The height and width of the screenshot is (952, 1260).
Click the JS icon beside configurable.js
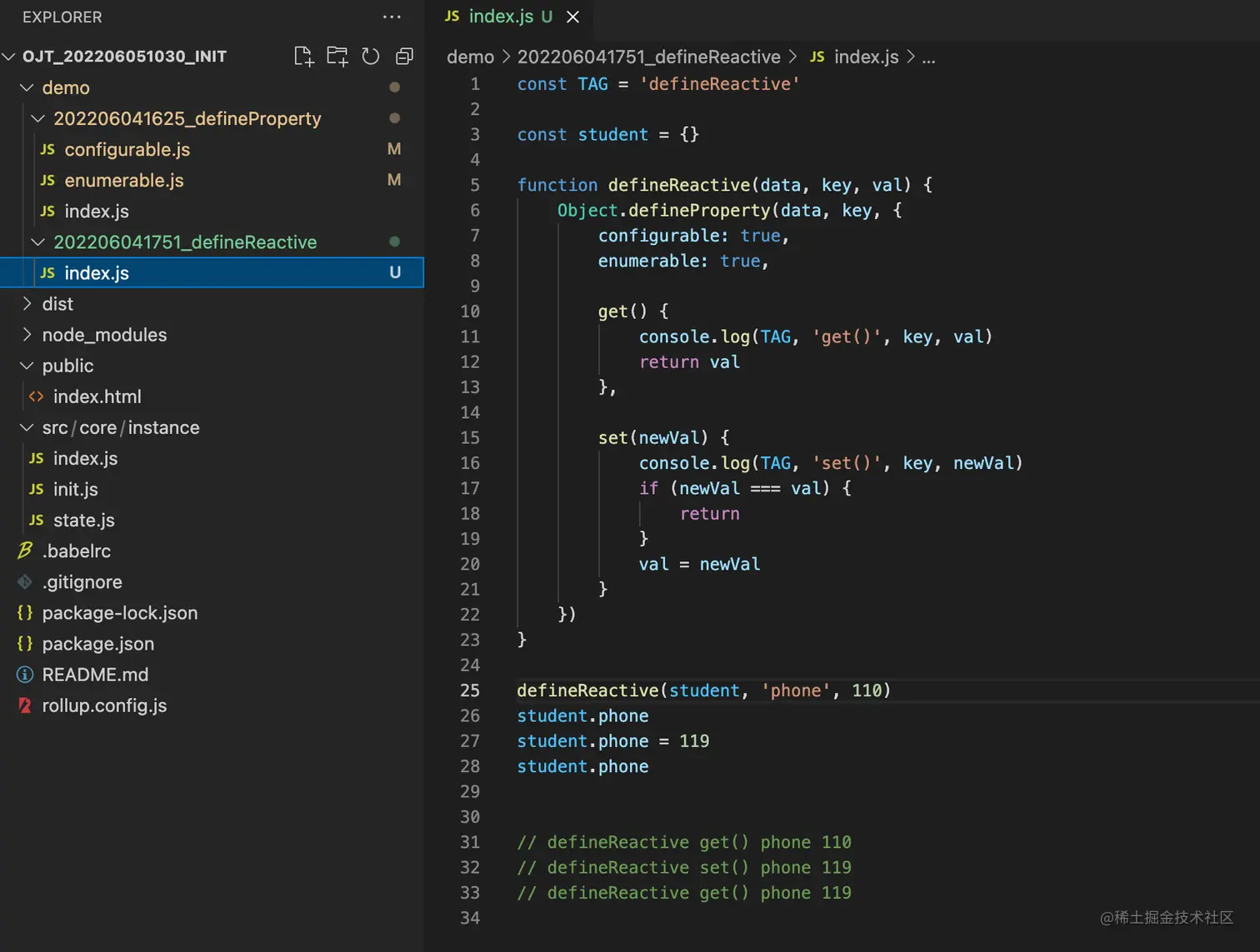coord(47,149)
